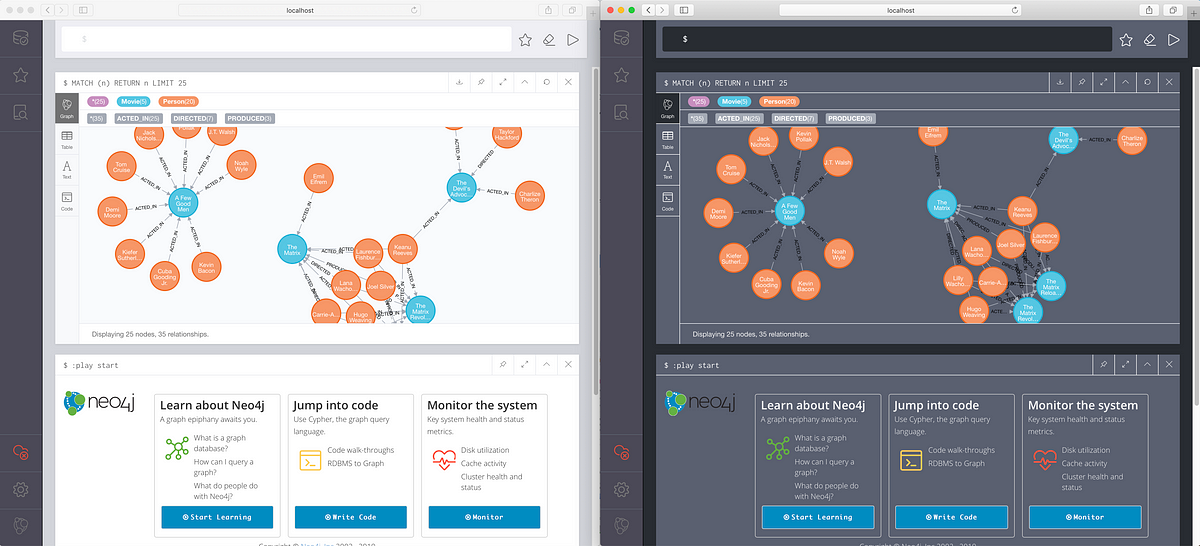
Task: Select purple *(25) label pill, left window
Action: coord(99,101)
